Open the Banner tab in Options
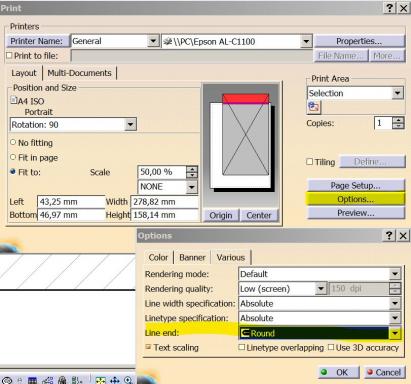The image size is (411, 384). [x=192, y=257]
